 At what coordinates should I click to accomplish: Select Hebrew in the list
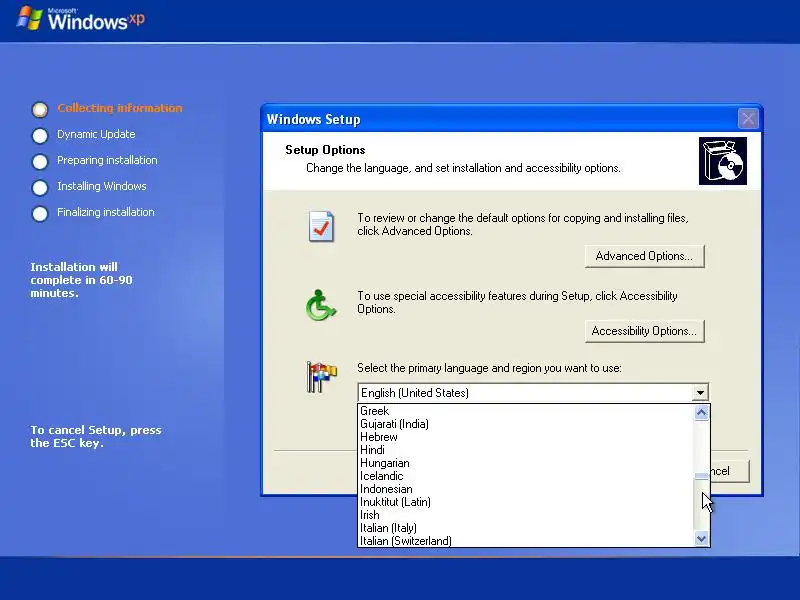(x=526, y=437)
